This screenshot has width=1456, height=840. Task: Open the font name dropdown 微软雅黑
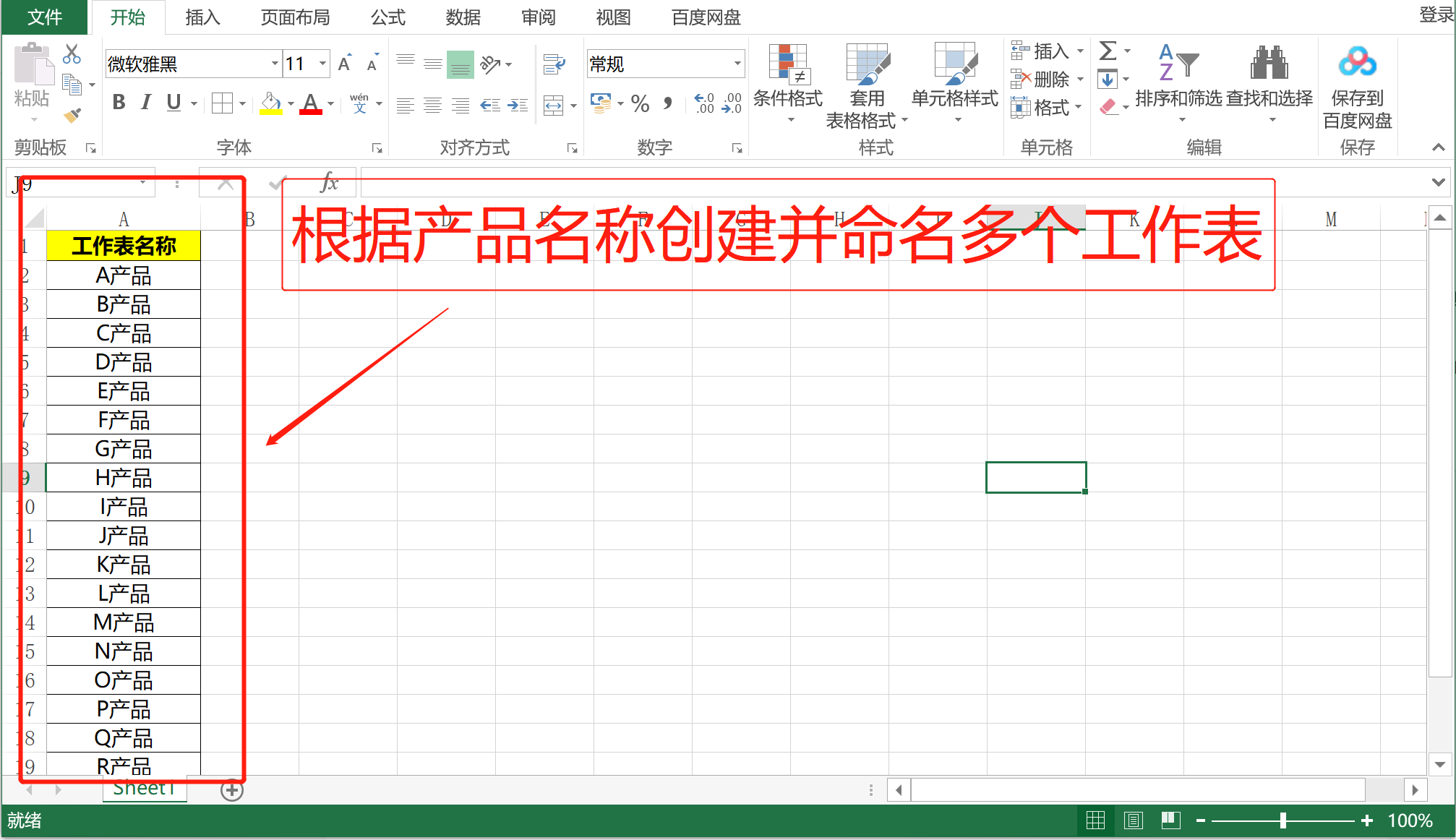tap(275, 64)
